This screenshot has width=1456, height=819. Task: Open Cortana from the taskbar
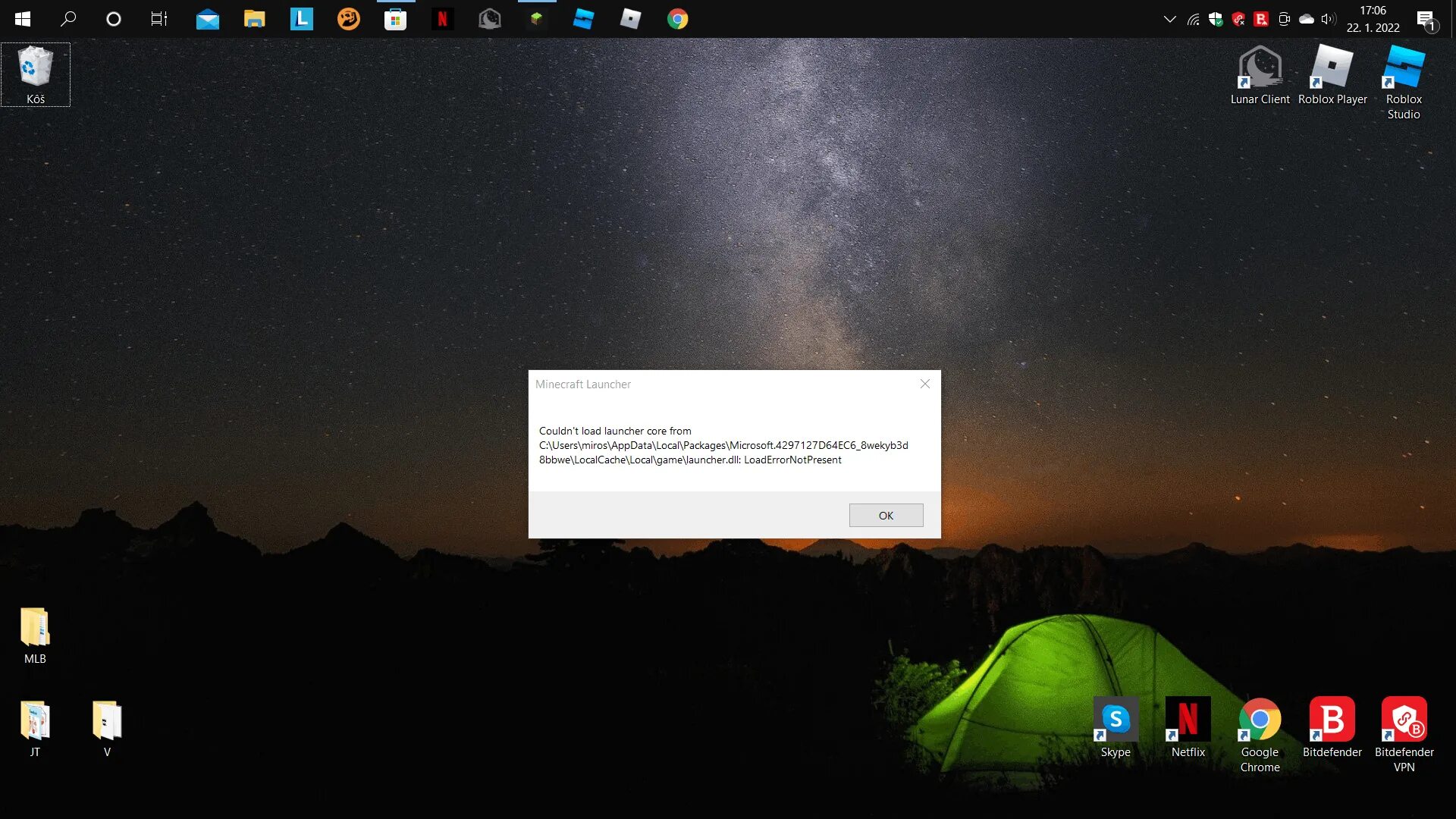coord(114,19)
